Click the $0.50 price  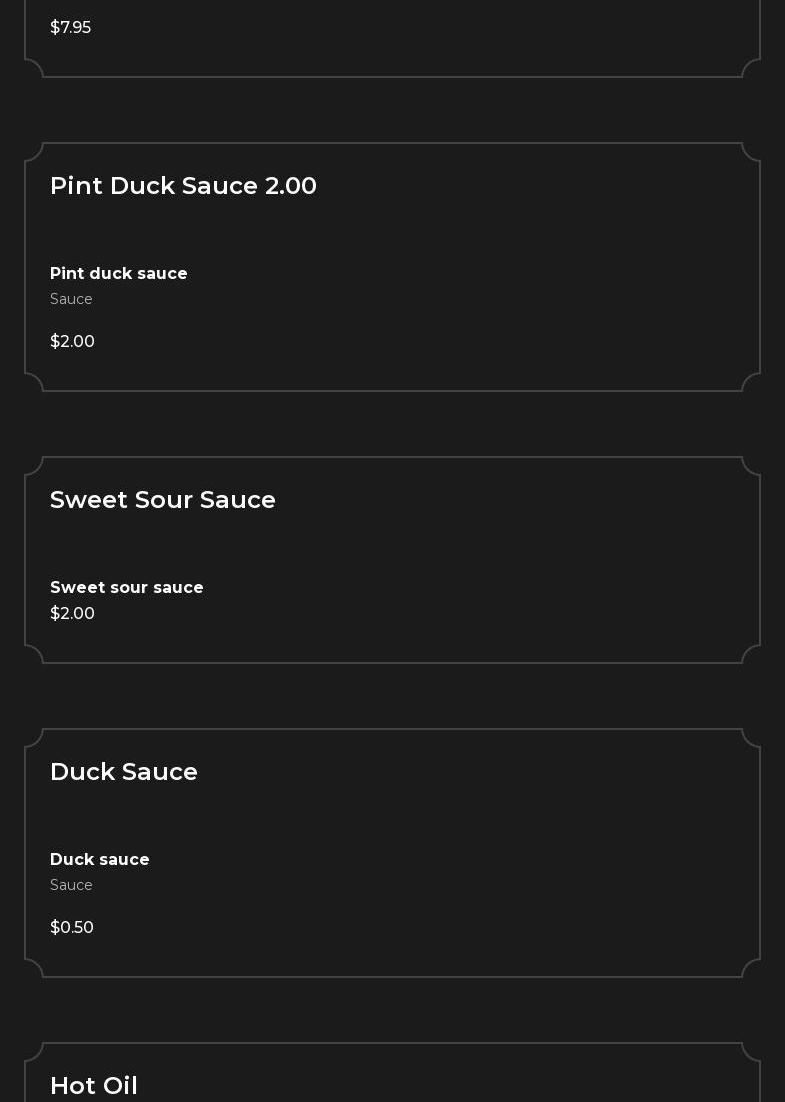[72, 928]
